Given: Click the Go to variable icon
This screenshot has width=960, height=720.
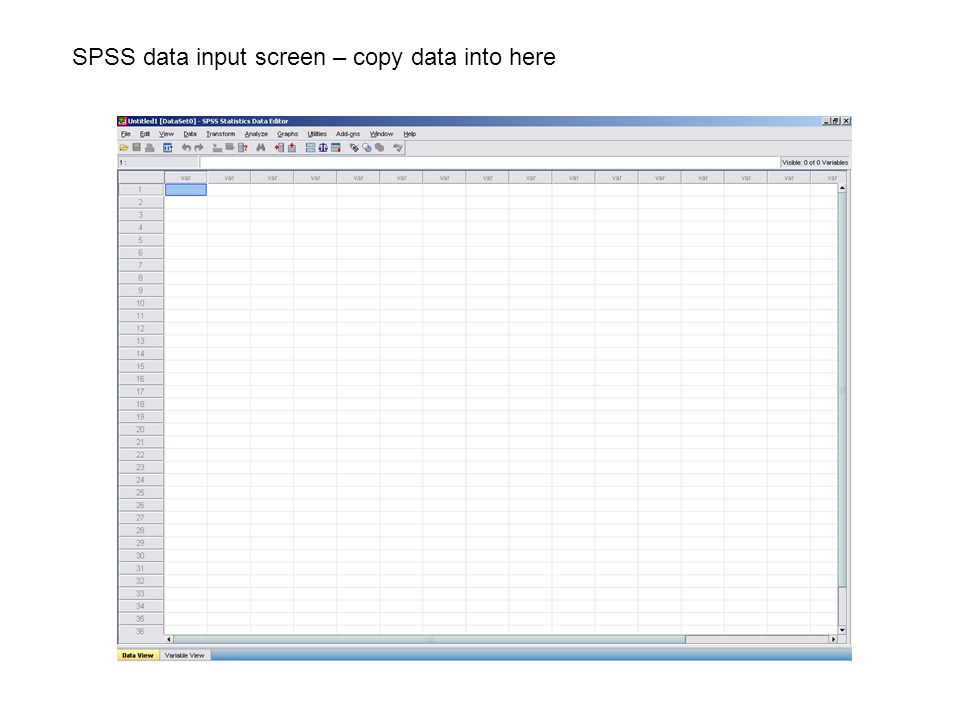Looking at the screenshot, I should [230, 147].
